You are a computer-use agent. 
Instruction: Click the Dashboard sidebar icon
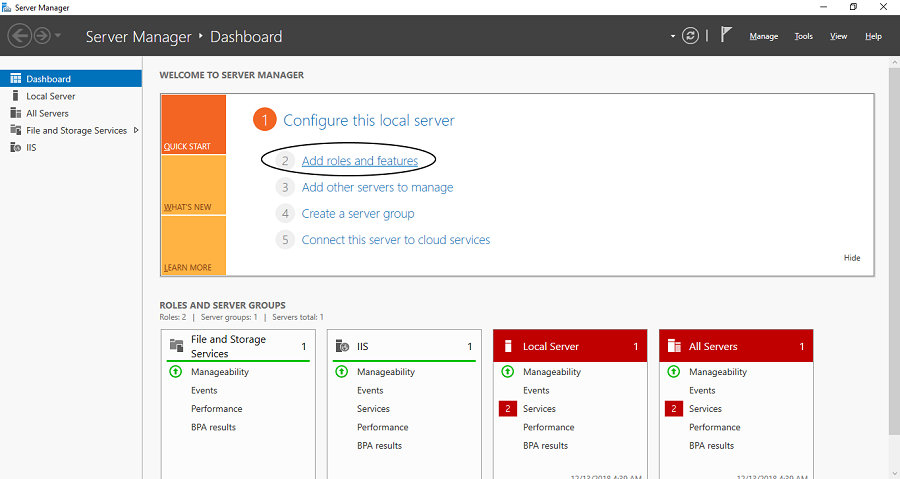click(15, 79)
